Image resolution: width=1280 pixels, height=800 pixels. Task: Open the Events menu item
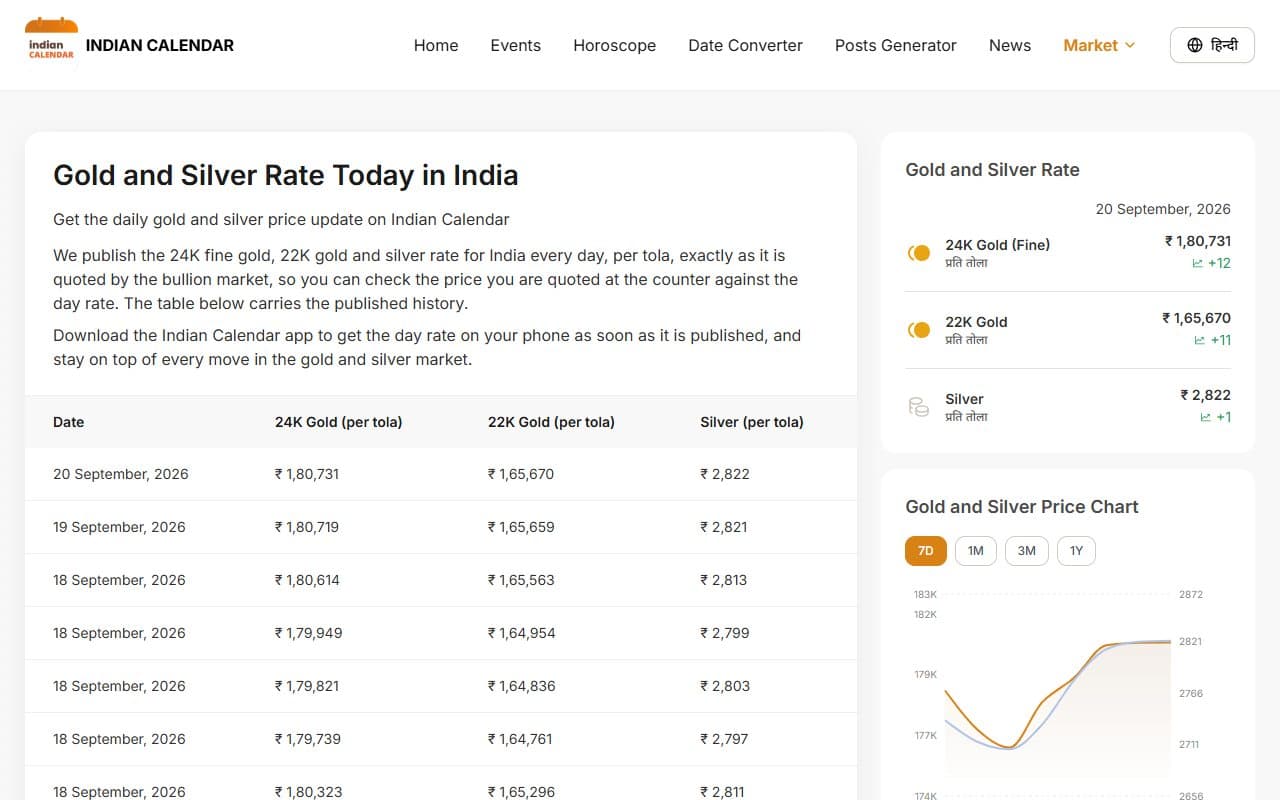coord(515,45)
